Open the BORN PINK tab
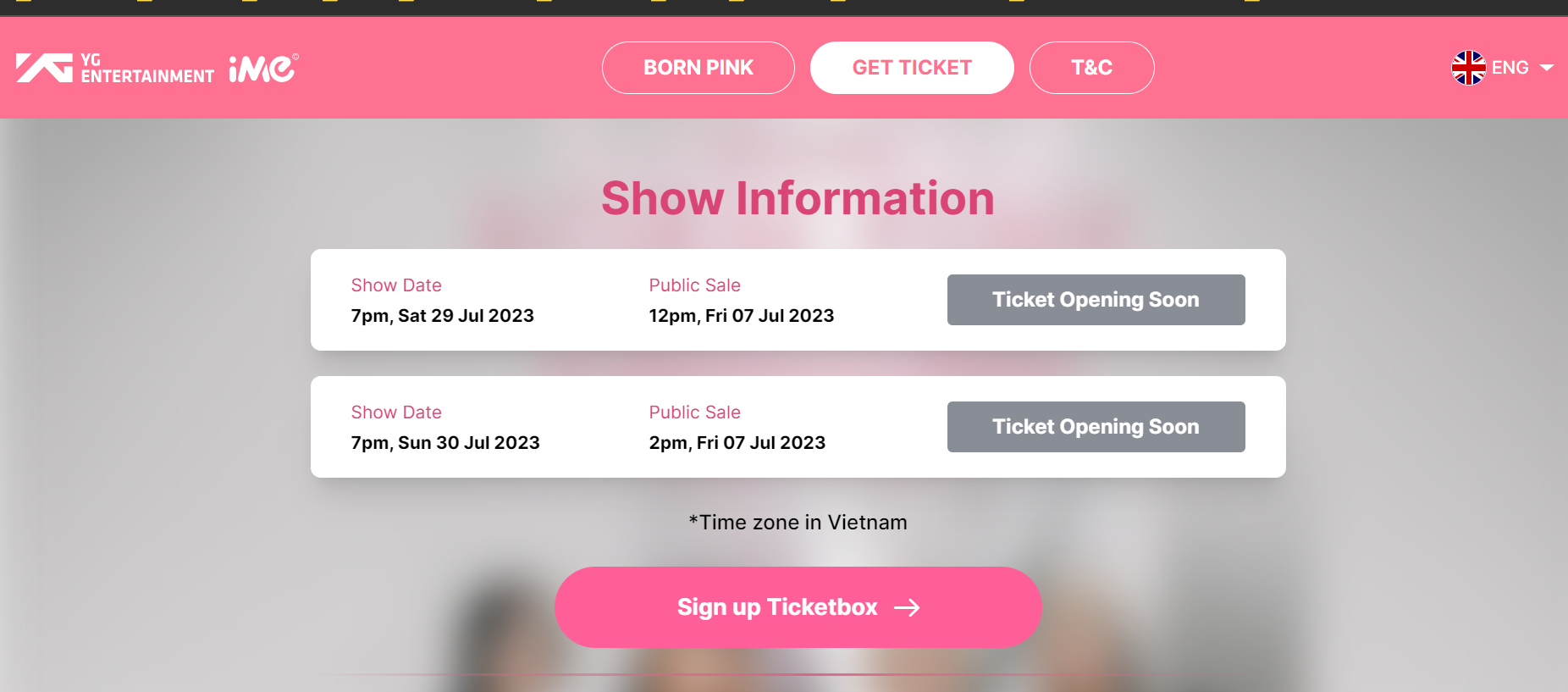Viewport: 1568px width, 692px height. point(698,68)
